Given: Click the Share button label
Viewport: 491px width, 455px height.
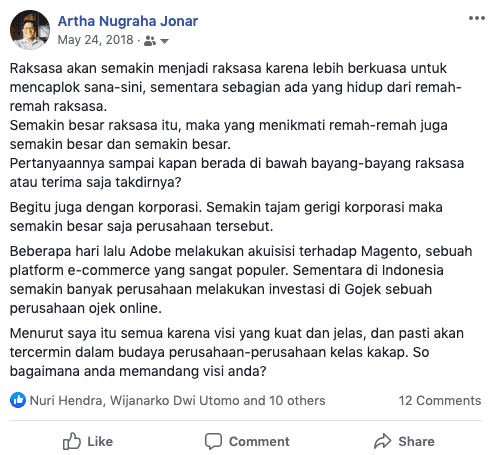Looking at the screenshot, I should tap(416, 442).
